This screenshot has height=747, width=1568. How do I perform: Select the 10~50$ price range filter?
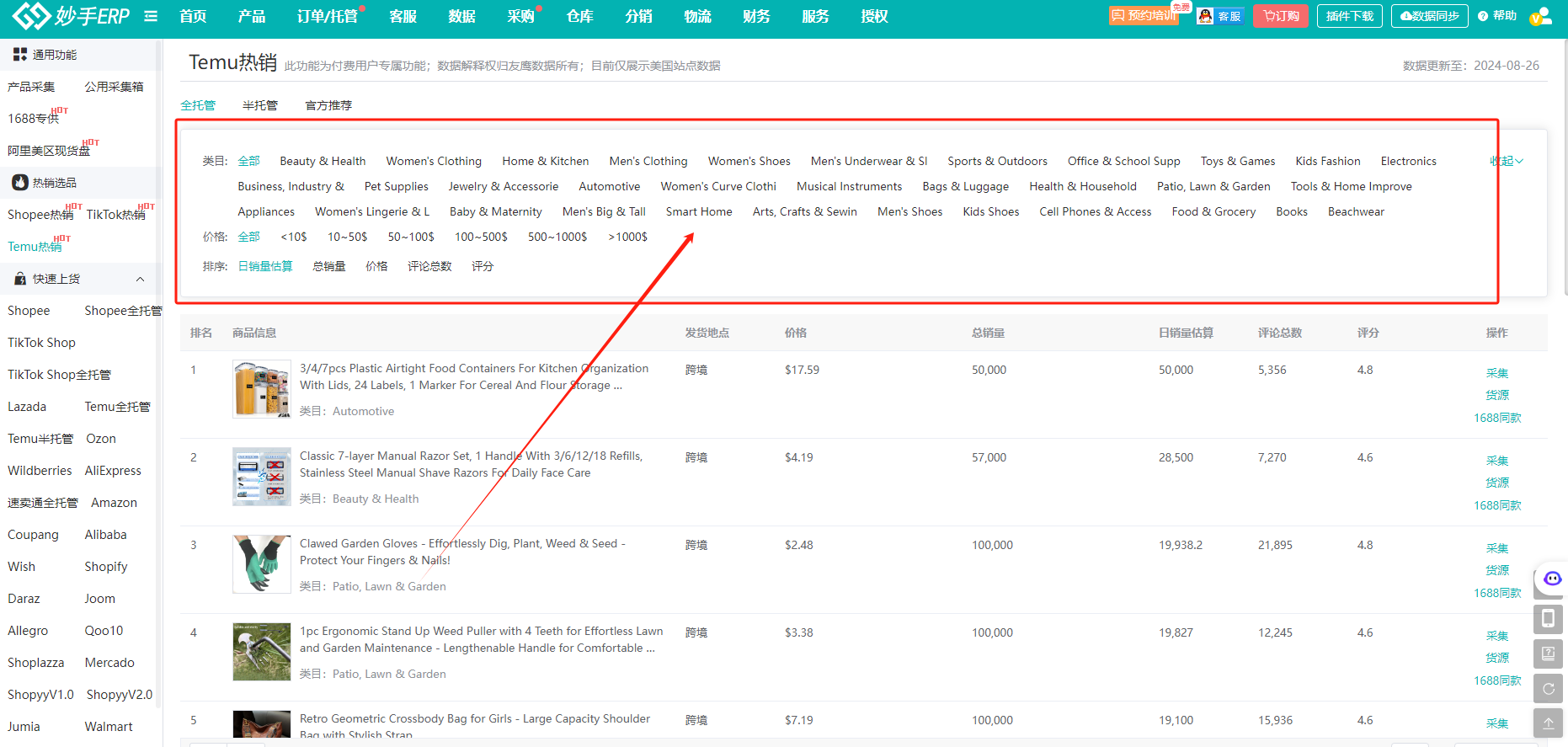pyautogui.click(x=347, y=237)
